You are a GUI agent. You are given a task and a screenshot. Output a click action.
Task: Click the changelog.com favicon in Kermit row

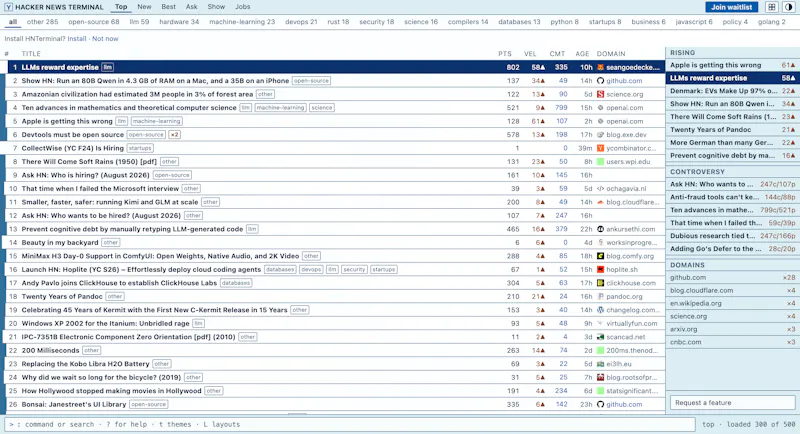(x=601, y=310)
